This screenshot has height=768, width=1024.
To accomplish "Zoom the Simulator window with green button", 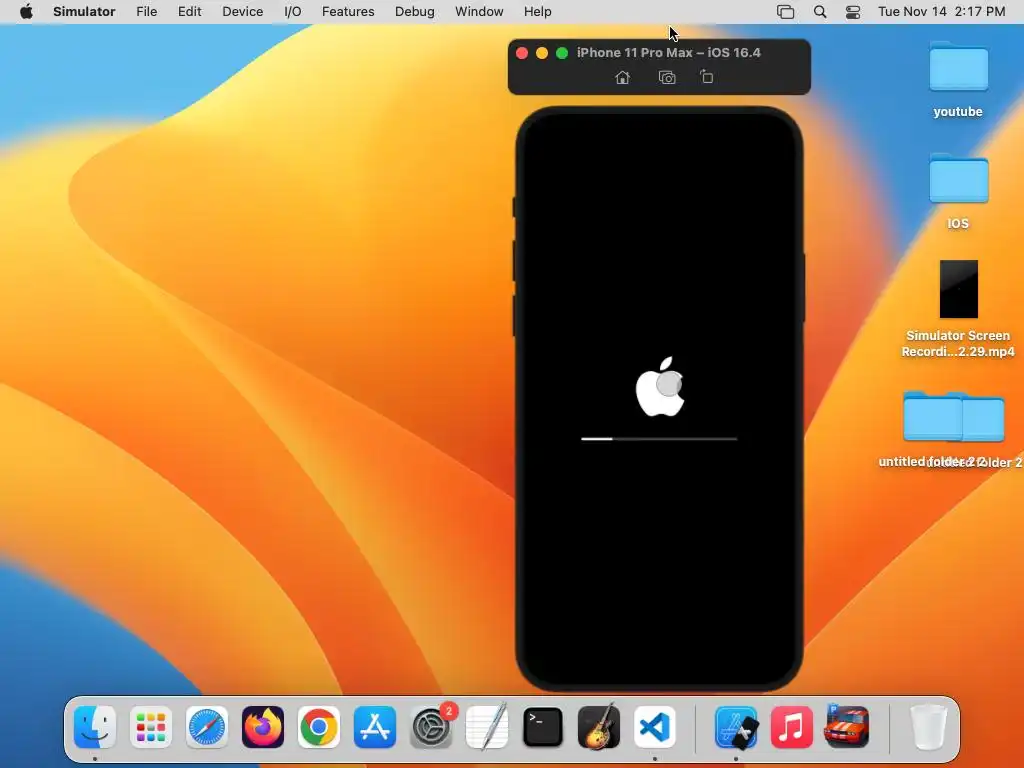I will pos(562,53).
